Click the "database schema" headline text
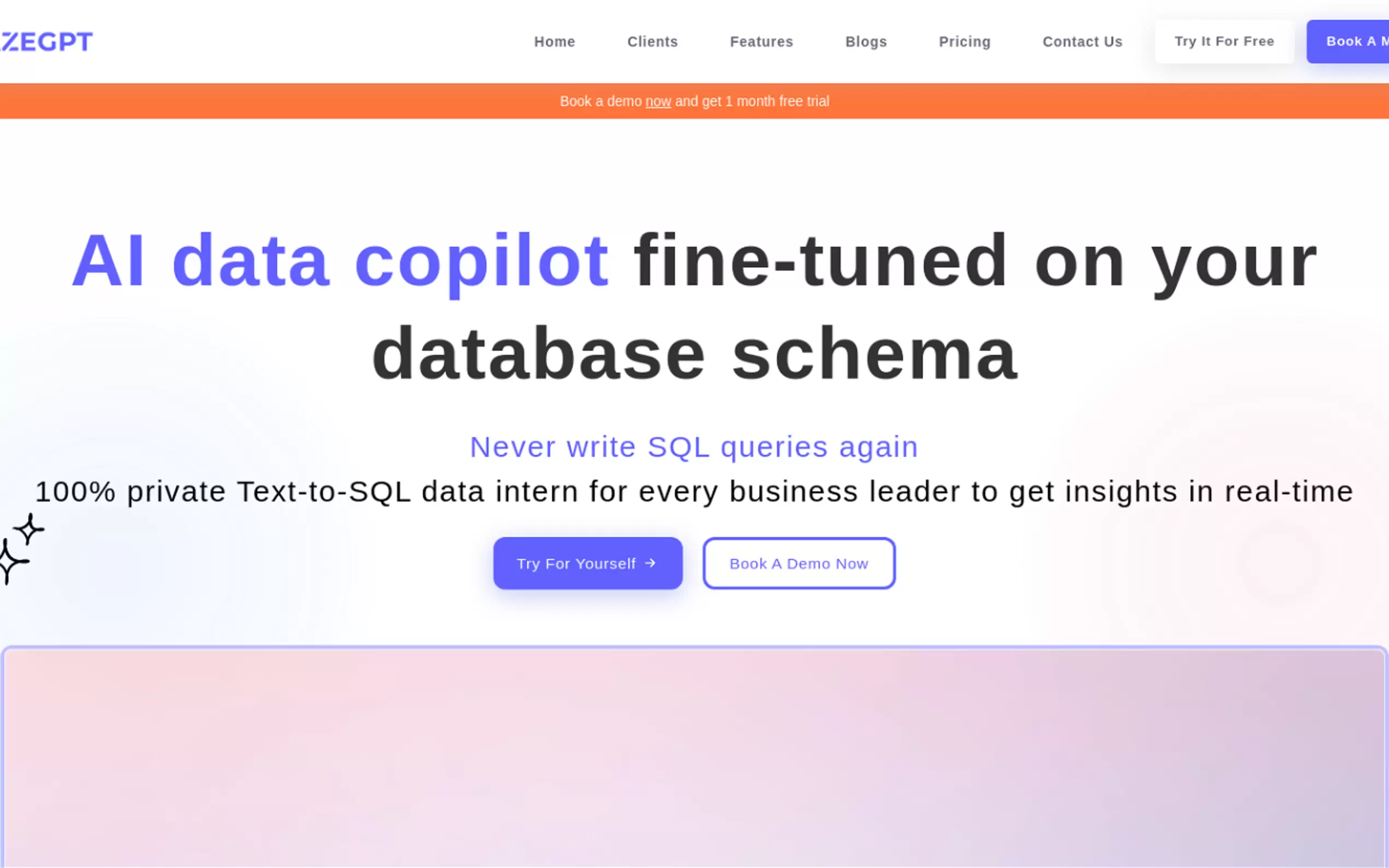Viewport: 1389px width, 868px height. pyautogui.click(x=694, y=354)
